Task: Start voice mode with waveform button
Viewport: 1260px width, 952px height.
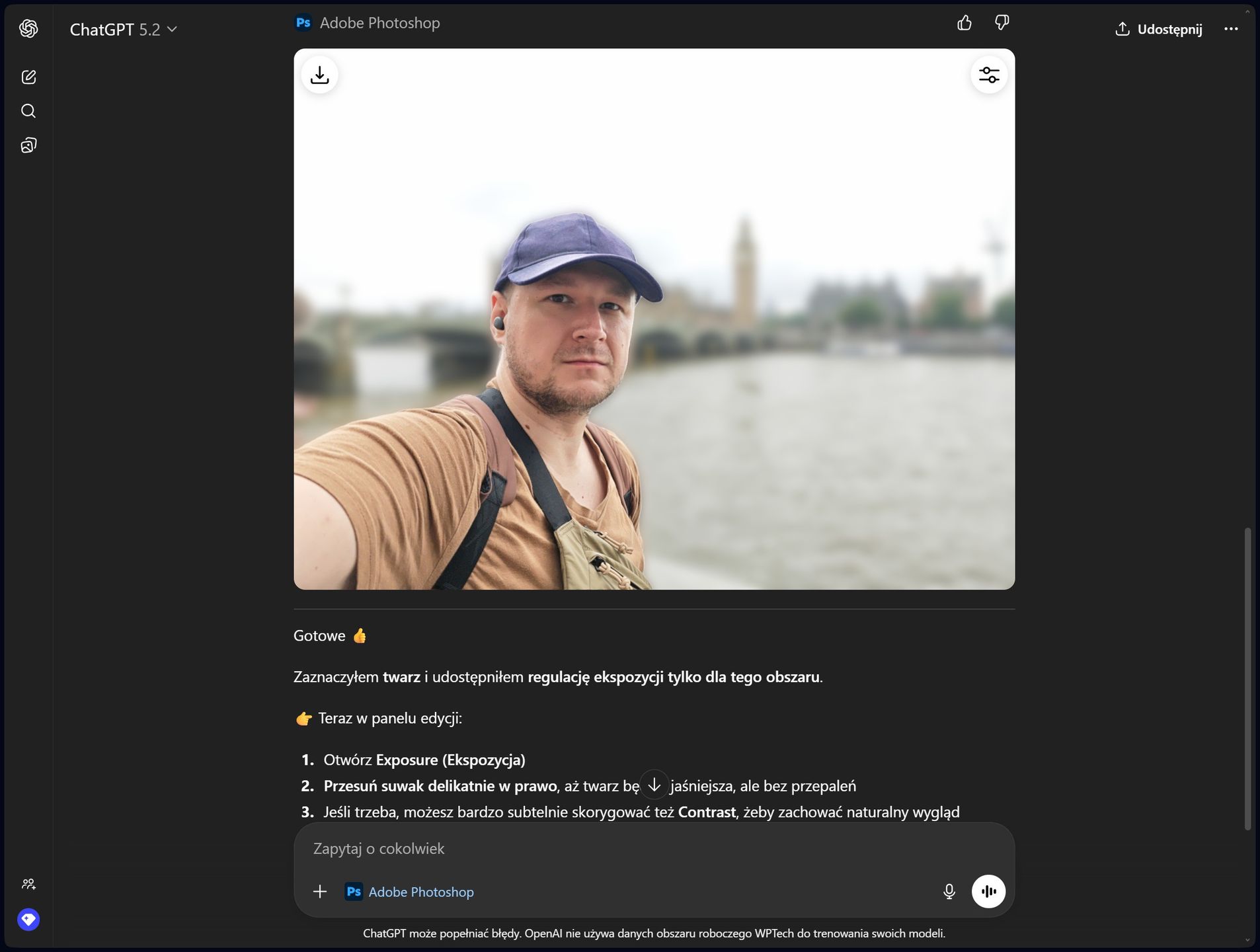Action: tap(989, 891)
